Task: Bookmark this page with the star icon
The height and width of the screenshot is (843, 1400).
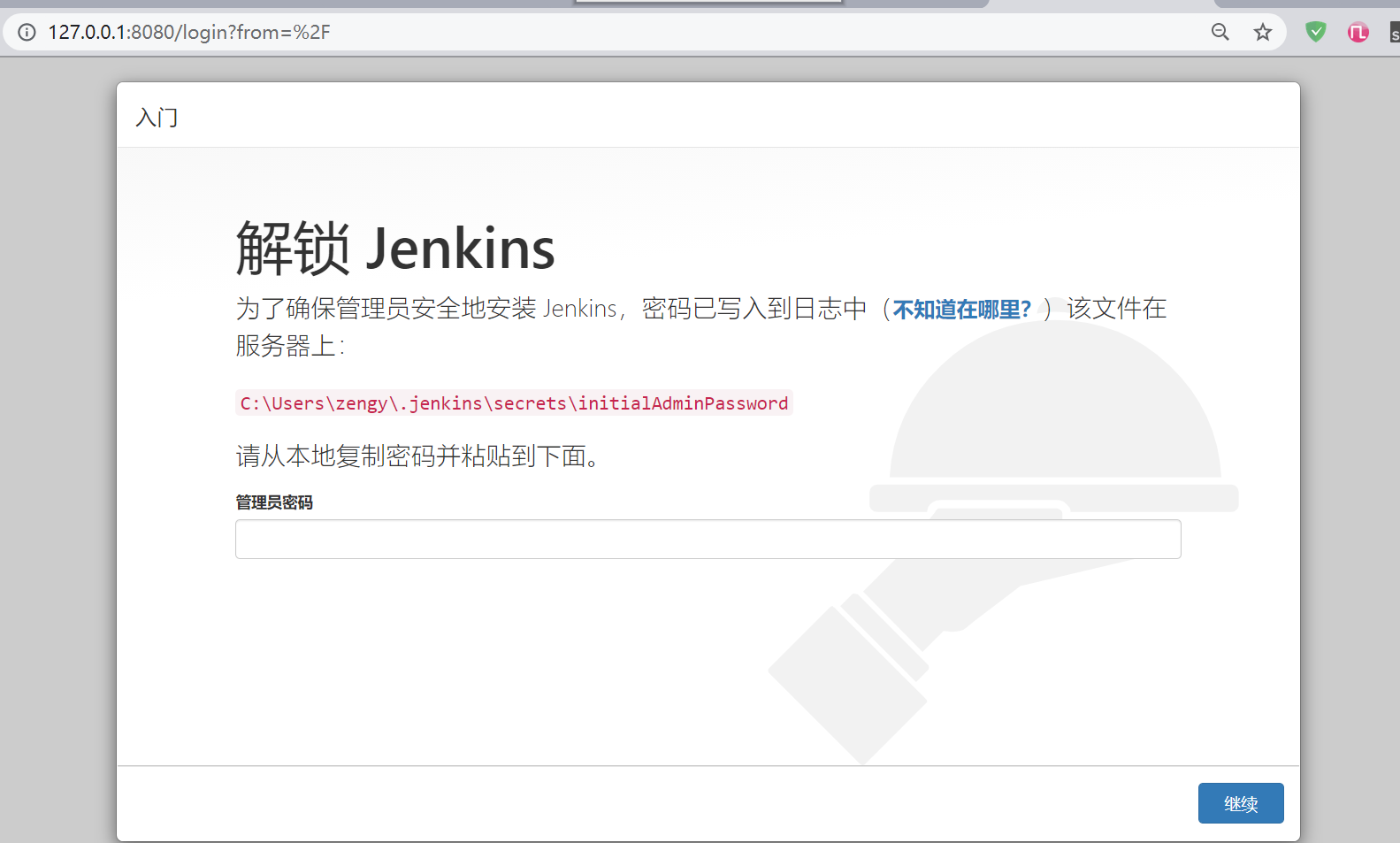Action: [1263, 33]
